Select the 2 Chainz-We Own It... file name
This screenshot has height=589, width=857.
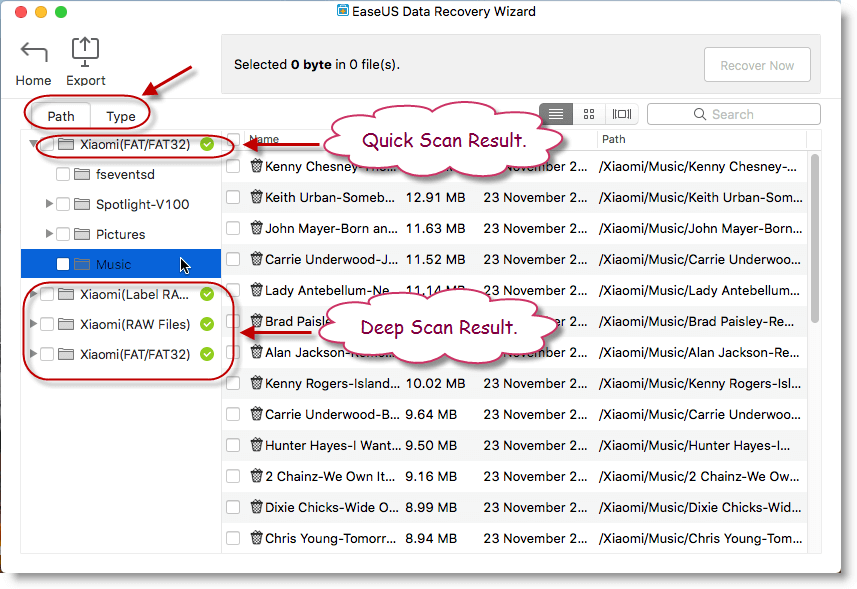pos(330,476)
